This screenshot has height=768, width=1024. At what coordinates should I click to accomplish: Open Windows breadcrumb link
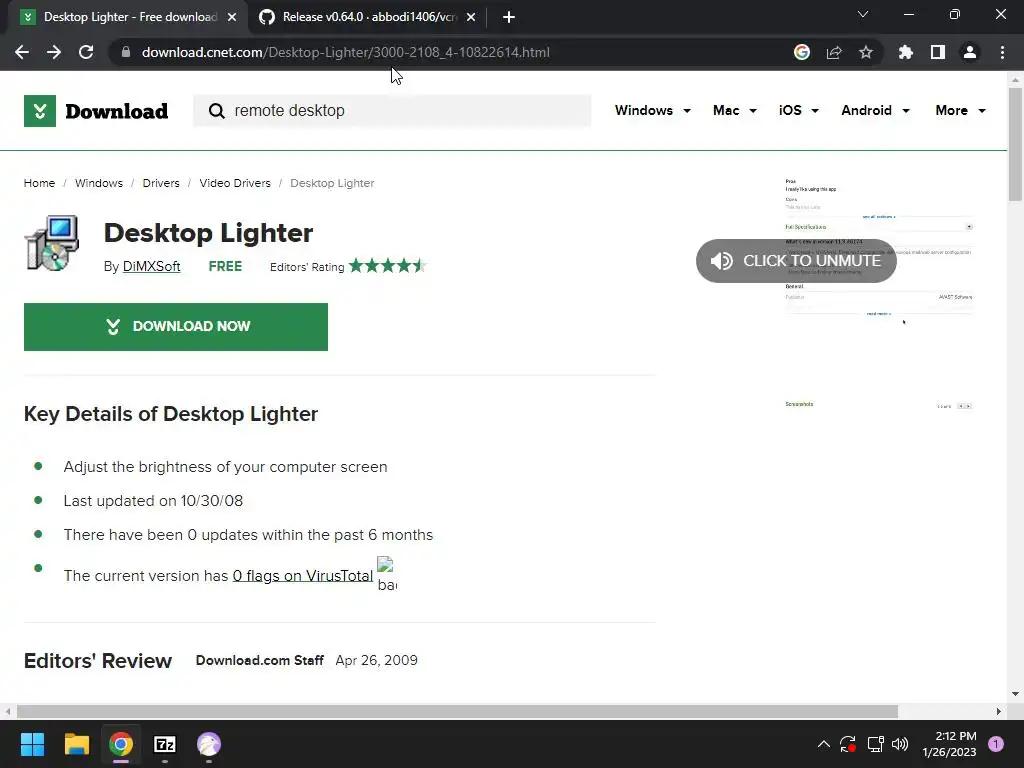[x=99, y=183]
